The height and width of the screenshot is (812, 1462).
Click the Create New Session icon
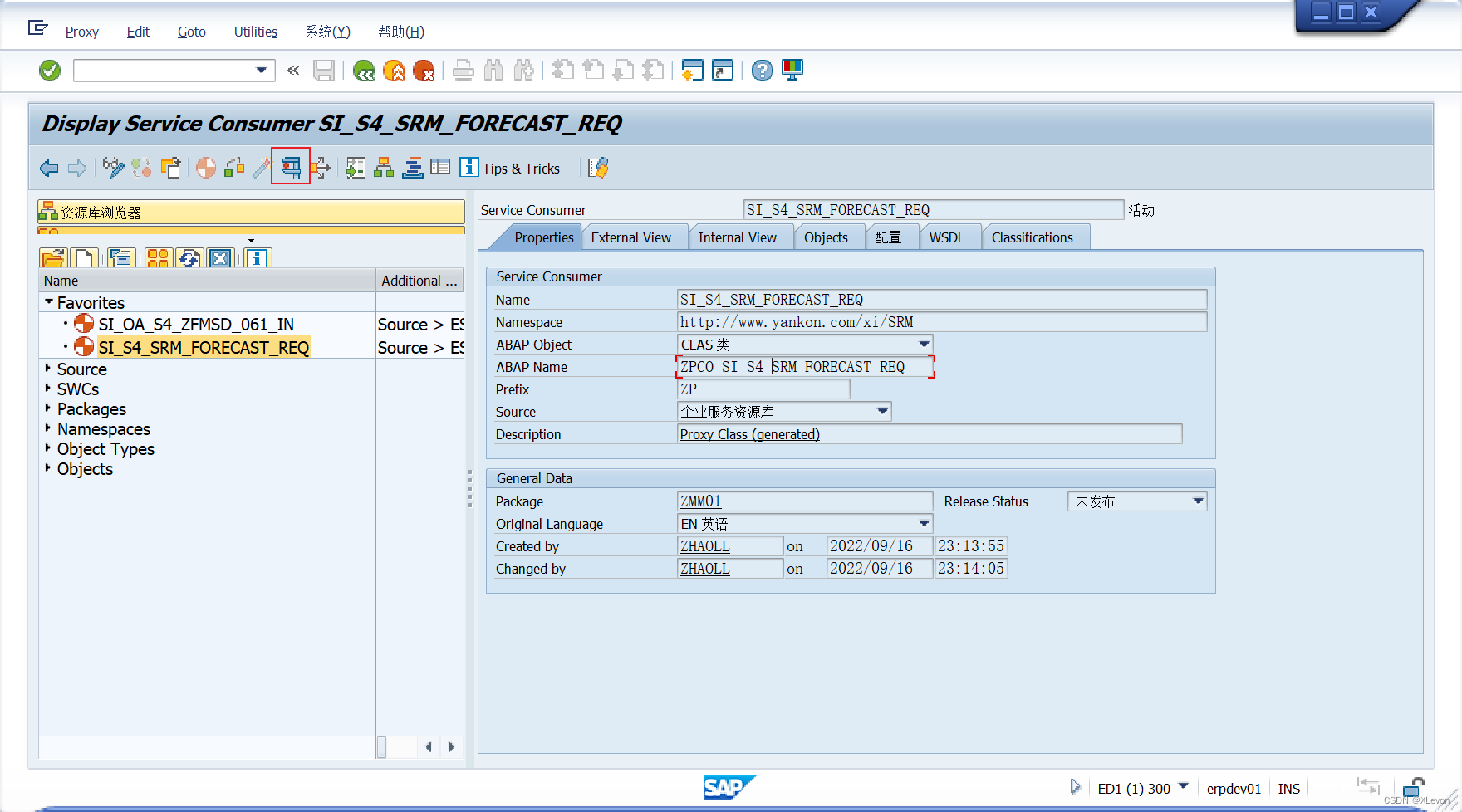[x=692, y=71]
